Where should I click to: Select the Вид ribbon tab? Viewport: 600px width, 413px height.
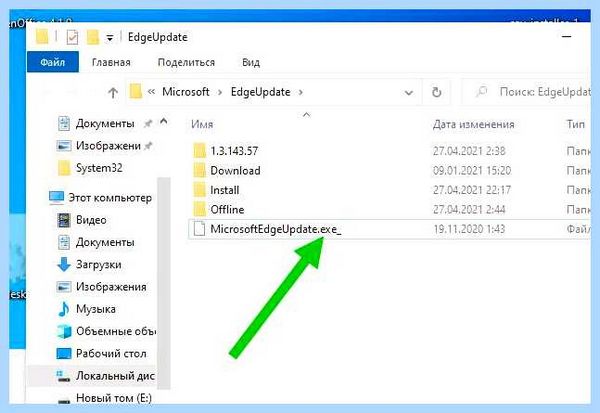tap(251, 62)
